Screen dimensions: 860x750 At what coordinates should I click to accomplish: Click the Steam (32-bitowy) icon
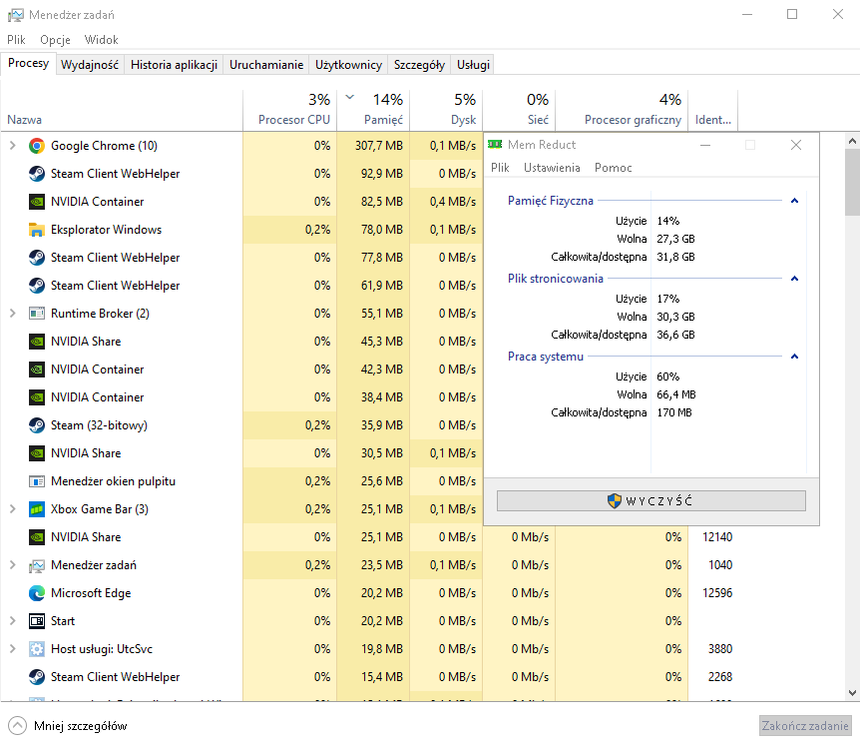click(x=37, y=425)
